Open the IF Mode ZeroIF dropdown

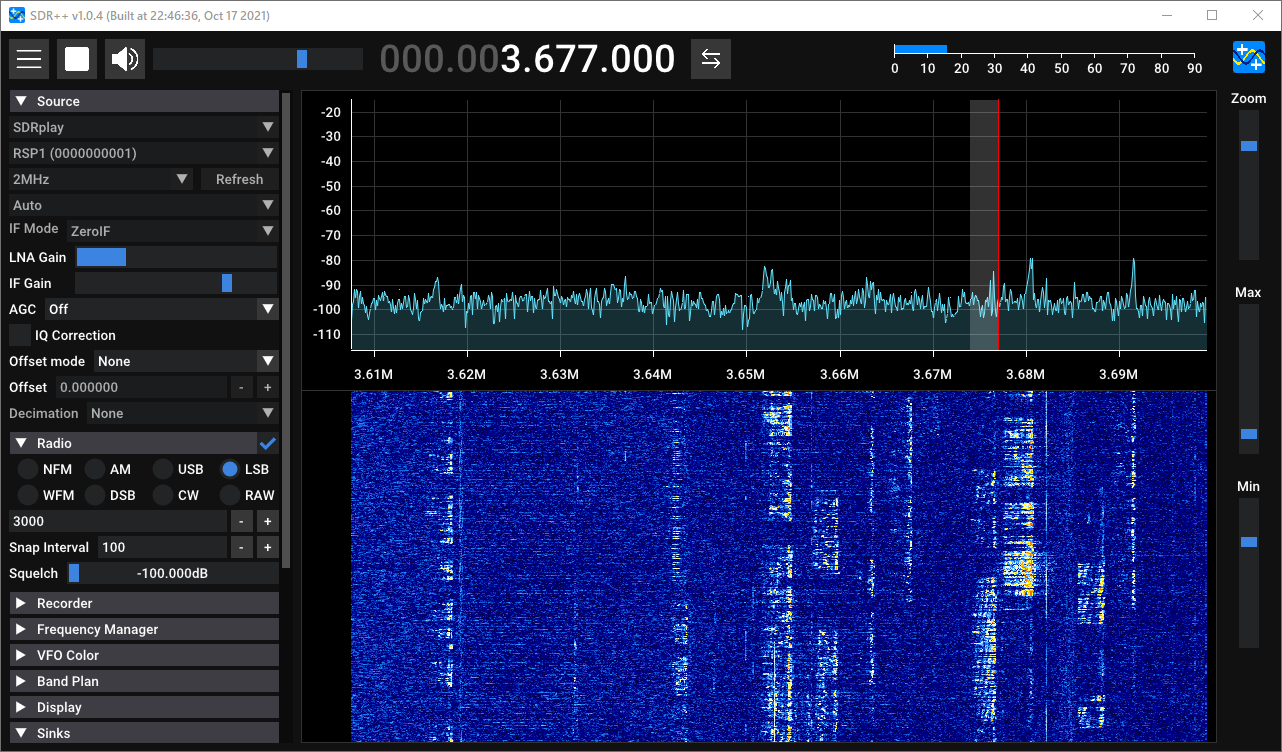[x=172, y=230]
